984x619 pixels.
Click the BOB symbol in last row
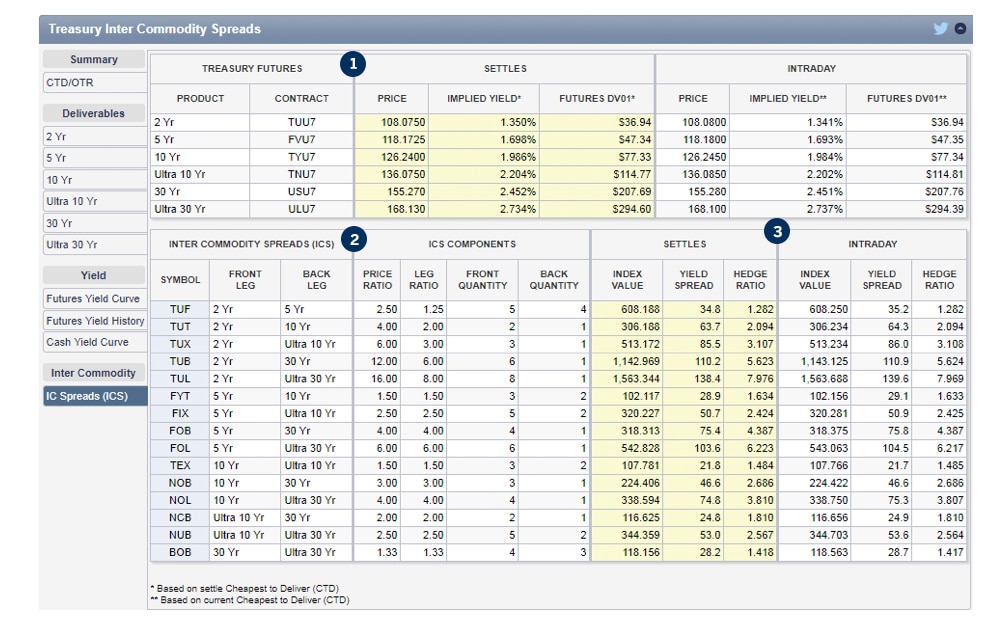coord(180,552)
